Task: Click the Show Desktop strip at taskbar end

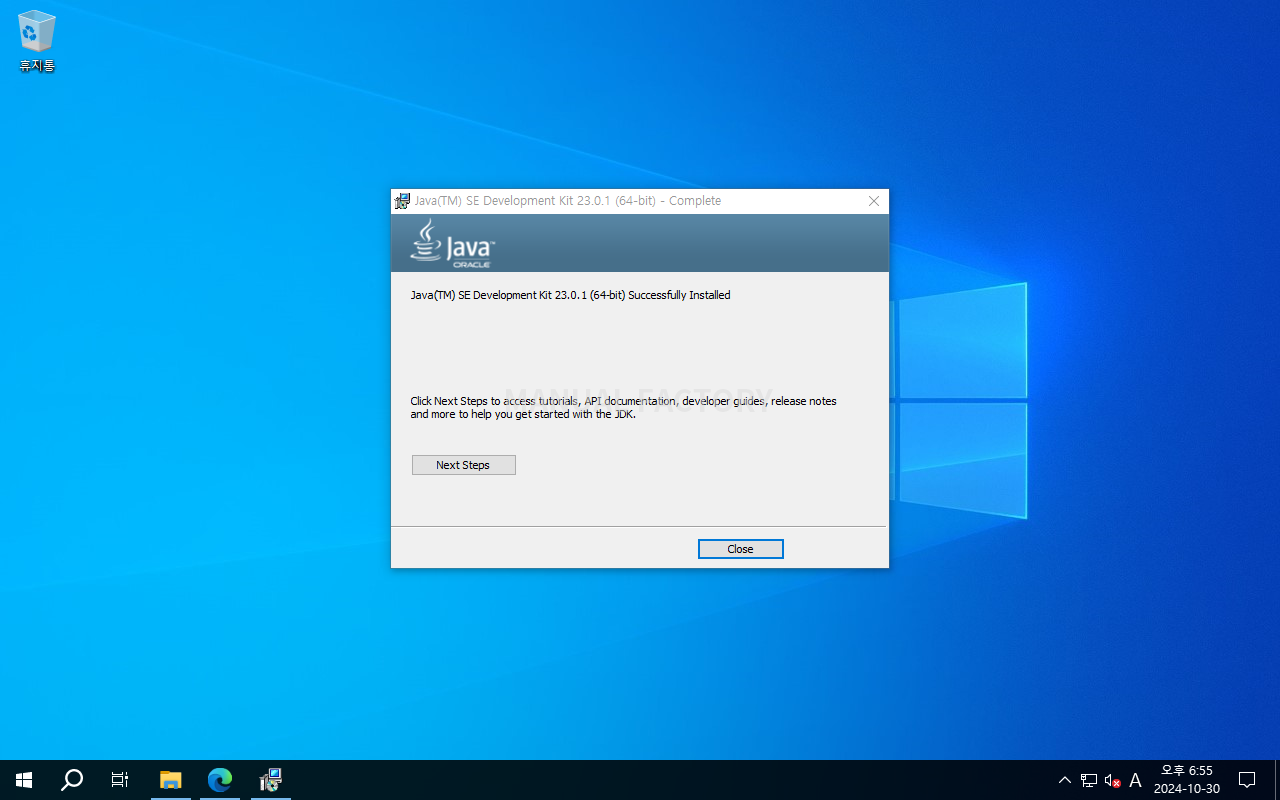Action: (x=1277, y=780)
